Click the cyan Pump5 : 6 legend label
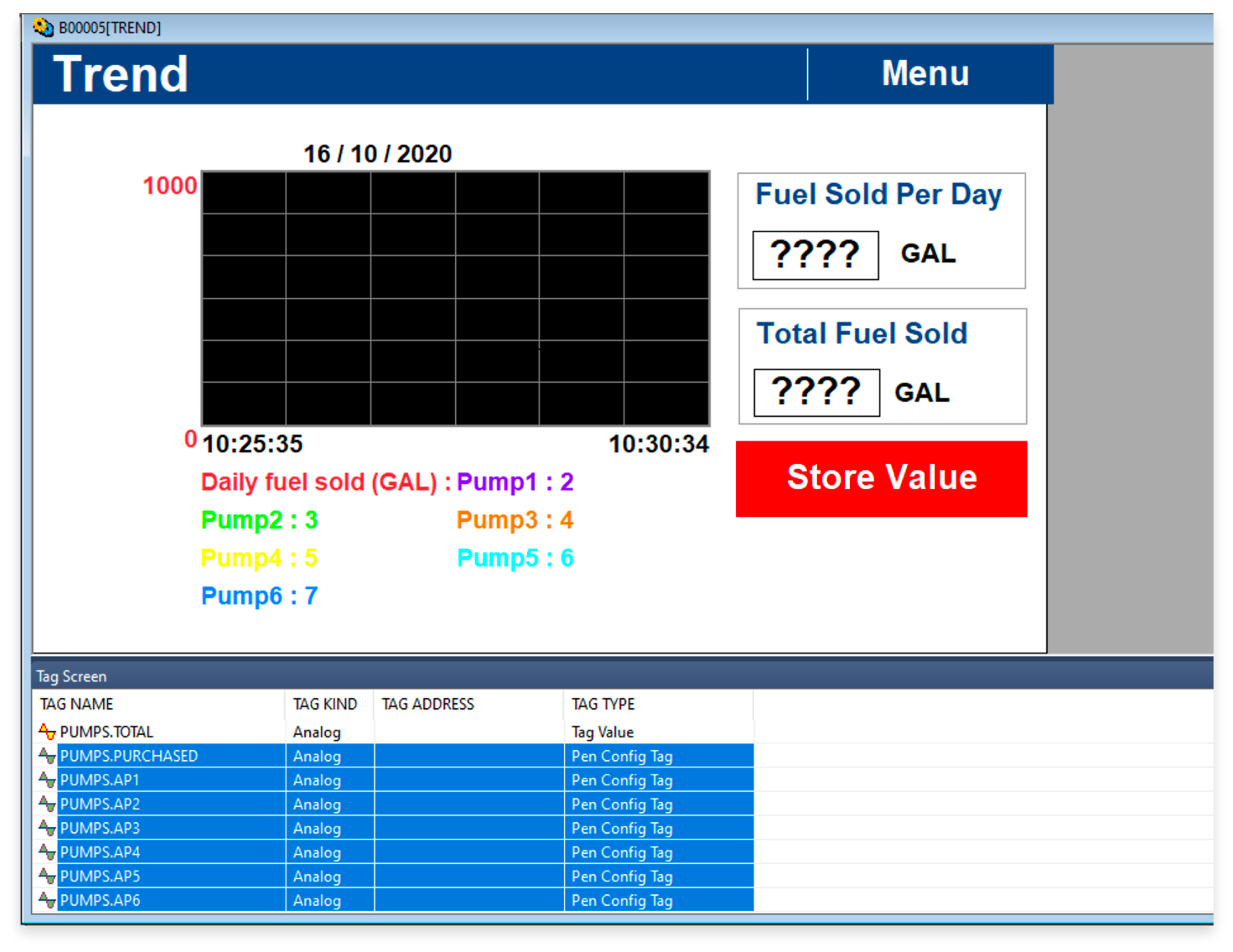This screenshot has width=1233, height=952. click(x=515, y=558)
